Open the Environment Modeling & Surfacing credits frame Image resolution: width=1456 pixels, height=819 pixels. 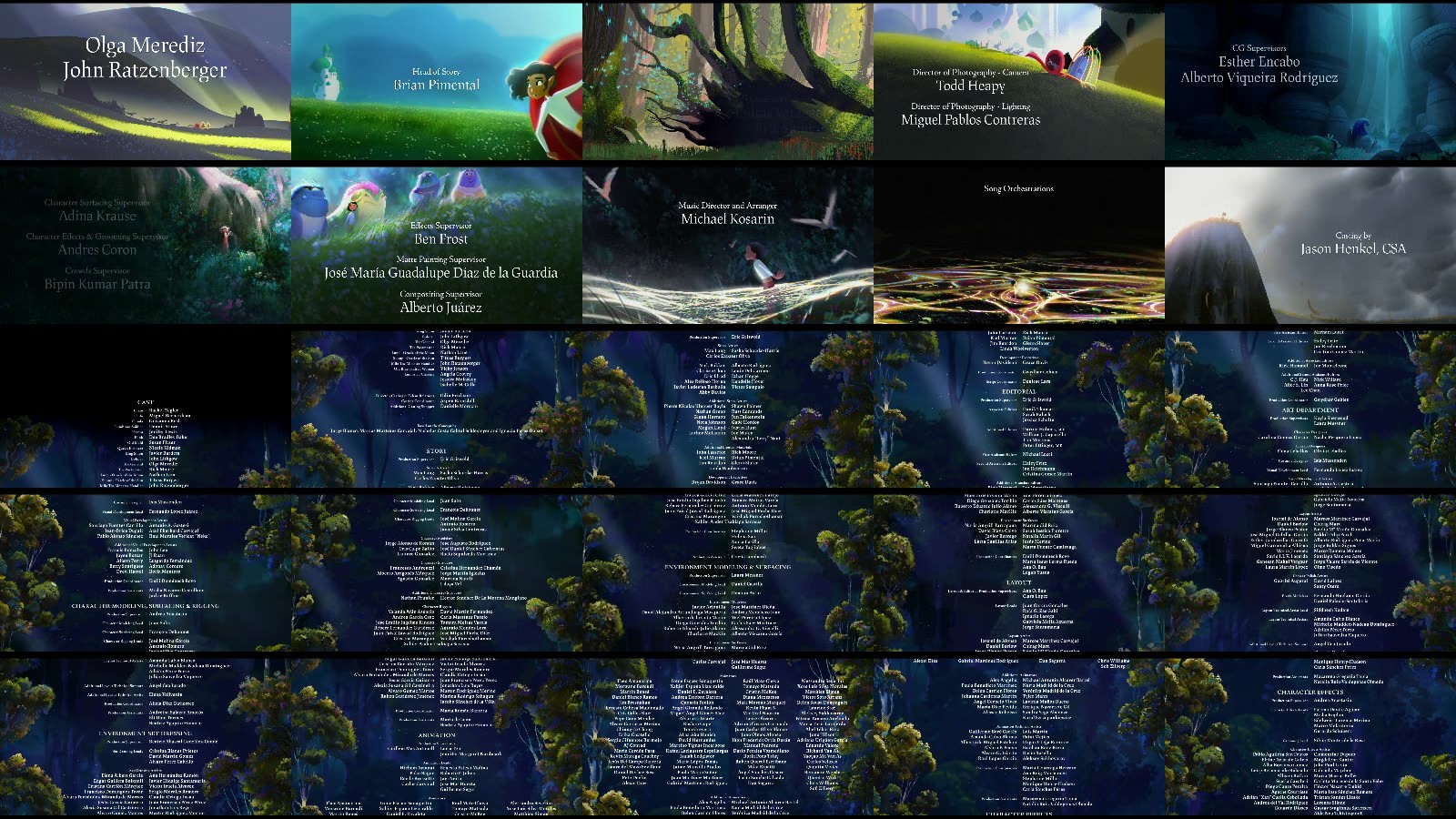click(728, 573)
